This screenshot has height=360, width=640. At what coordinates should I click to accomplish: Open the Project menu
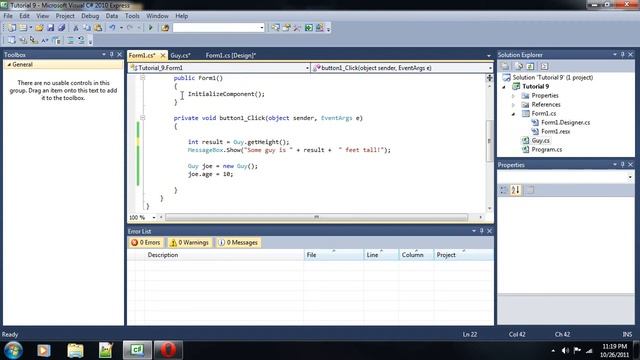[x=65, y=16]
